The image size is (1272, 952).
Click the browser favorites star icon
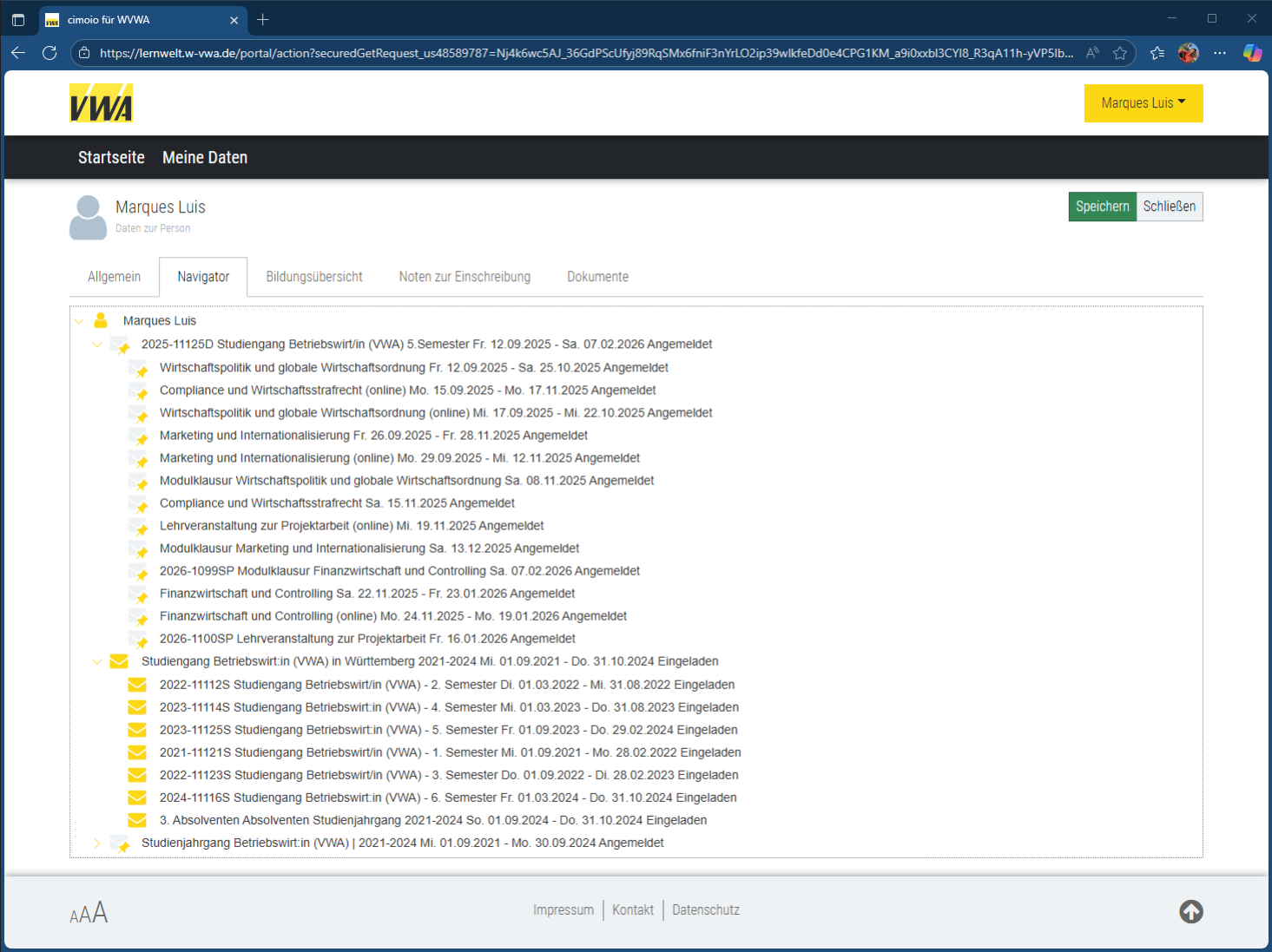[1120, 53]
